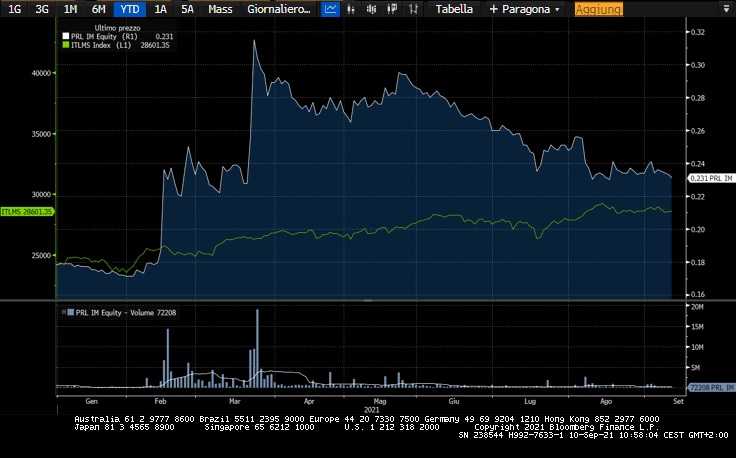
Task: Click the 30000 left axis value
Action: tap(41, 195)
